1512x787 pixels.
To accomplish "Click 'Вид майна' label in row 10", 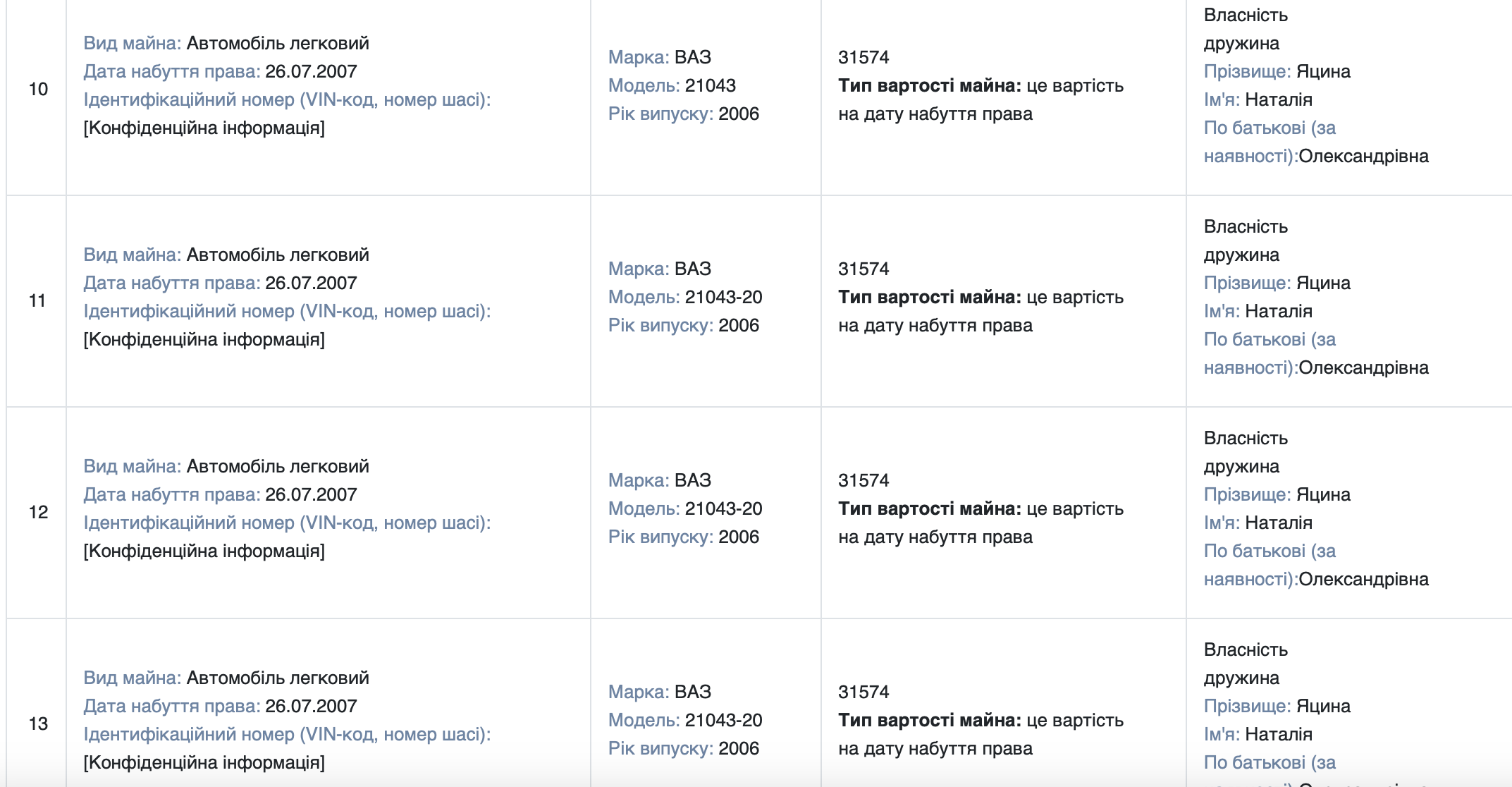I will 133,43.
